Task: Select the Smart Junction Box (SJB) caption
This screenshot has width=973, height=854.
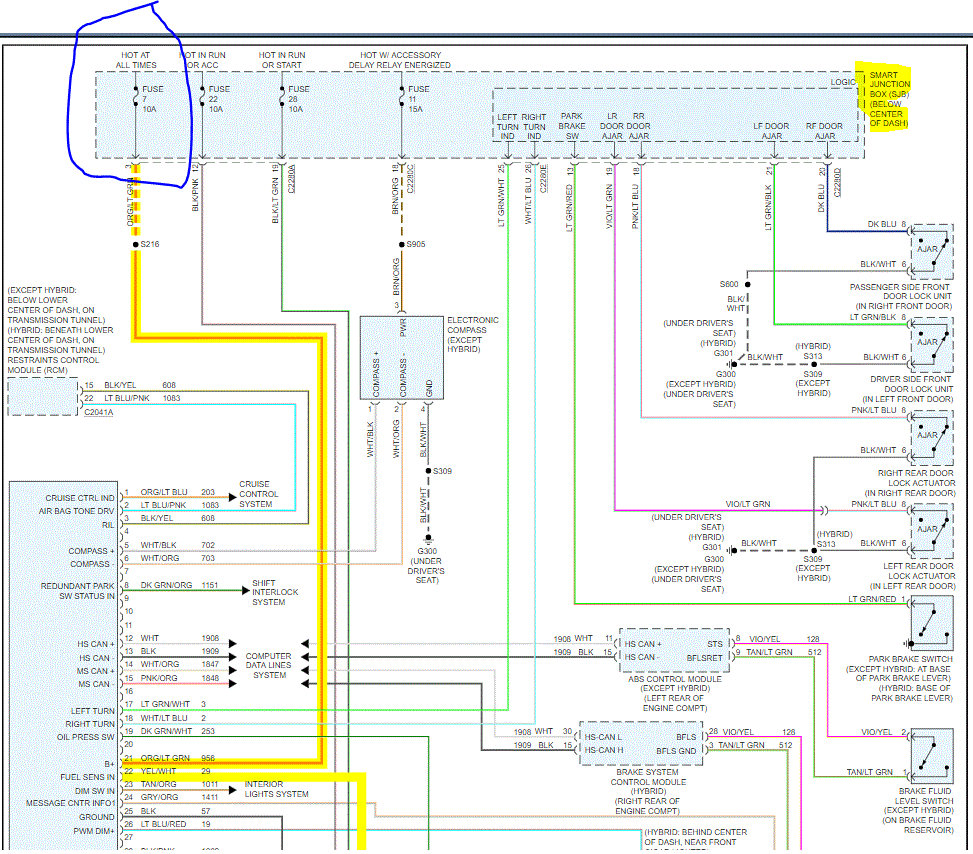Action: (889, 99)
